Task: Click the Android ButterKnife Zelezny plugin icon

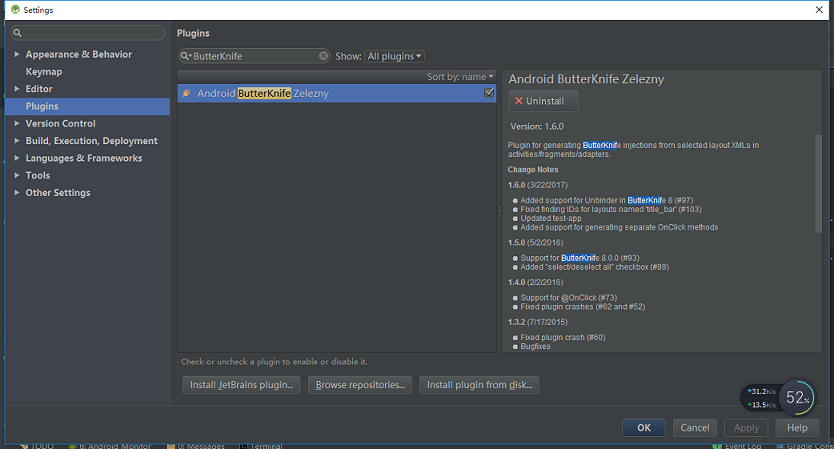Action: pyautogui.click(x=186, y=93)
